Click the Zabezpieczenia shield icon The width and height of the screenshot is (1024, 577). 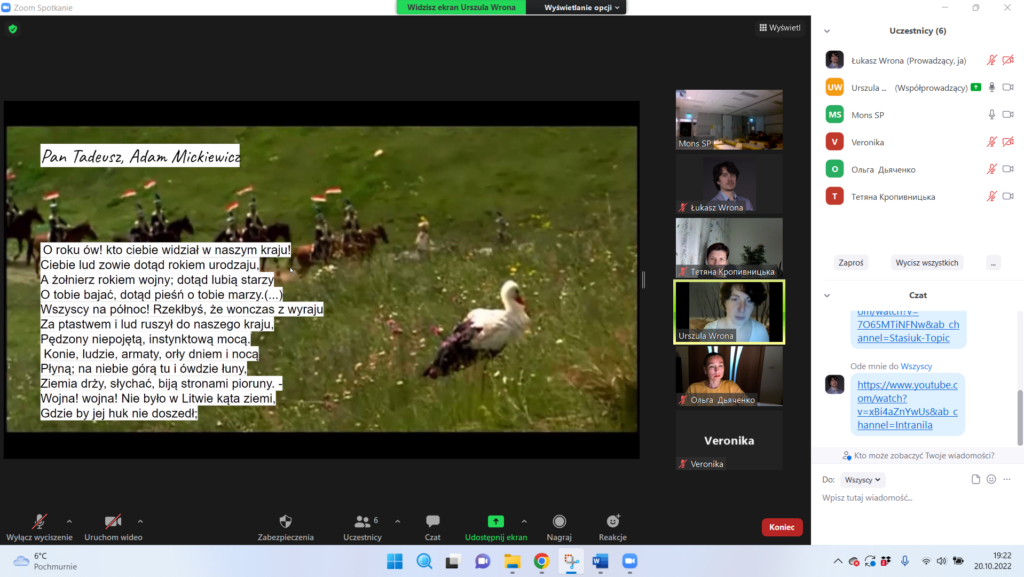(x=285, y=521)
